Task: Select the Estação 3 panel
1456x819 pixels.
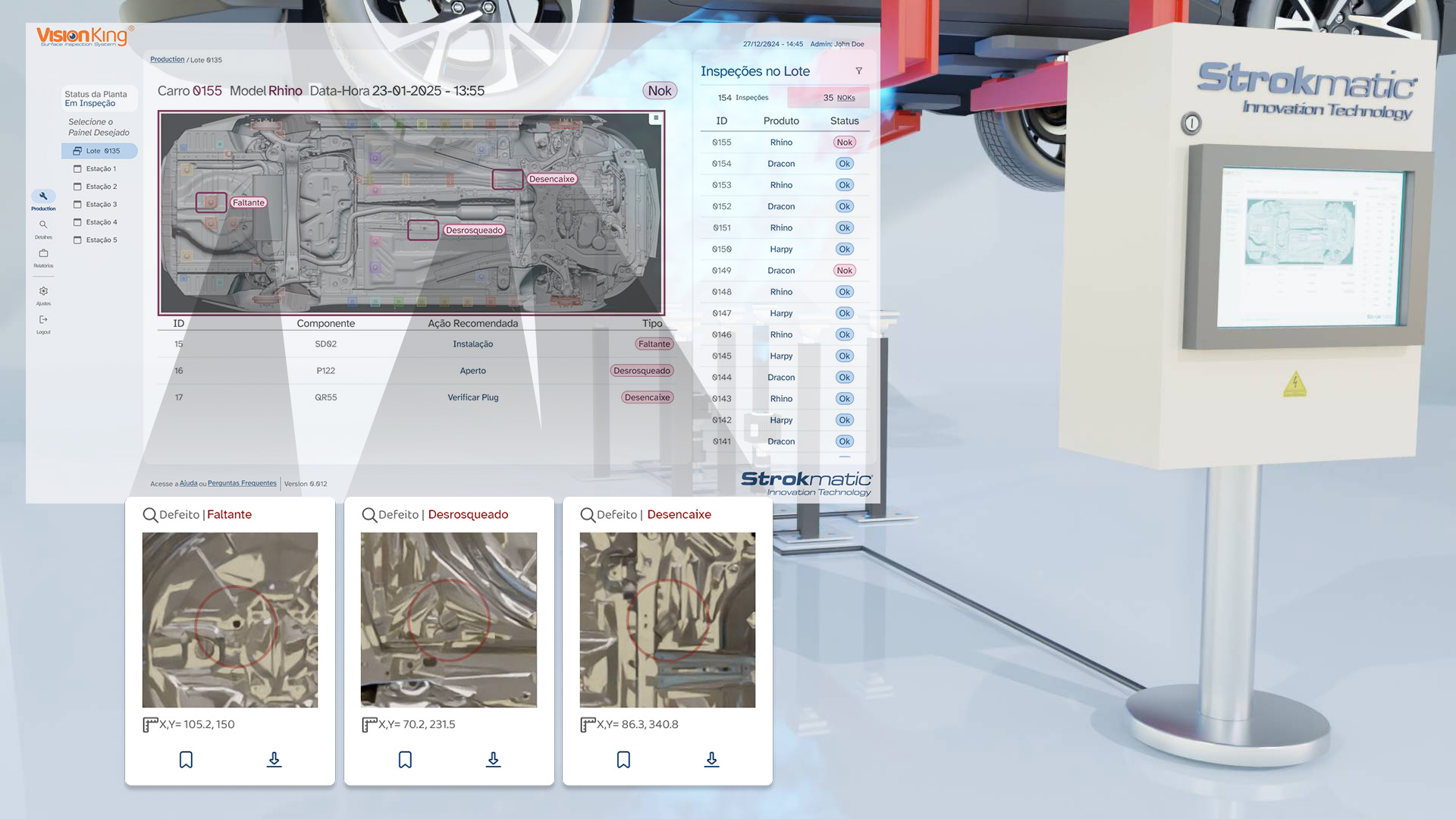Action: point(100,205)
